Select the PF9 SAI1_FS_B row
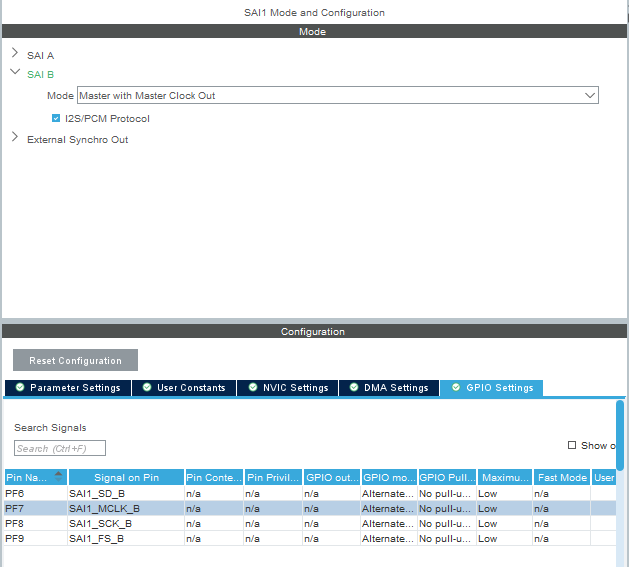This screenshot has width=629, height=567. pos(310,539)
